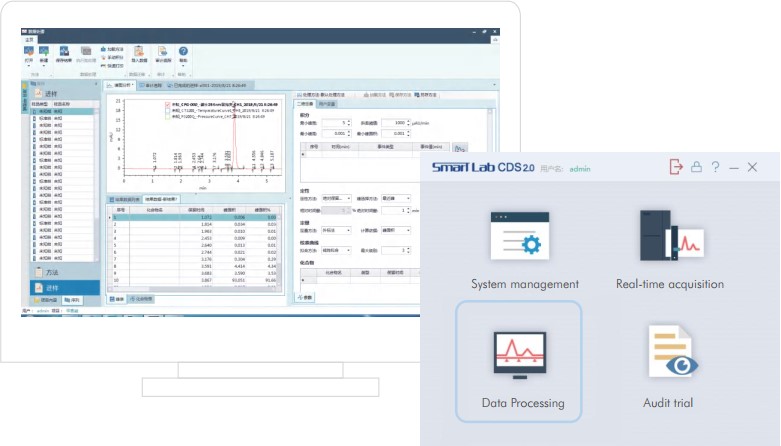The height and width of the screenshot is (446, 781).
Task: Toggle the TemperatureCurve legend checkbox
Action: [x=166, y=109]
